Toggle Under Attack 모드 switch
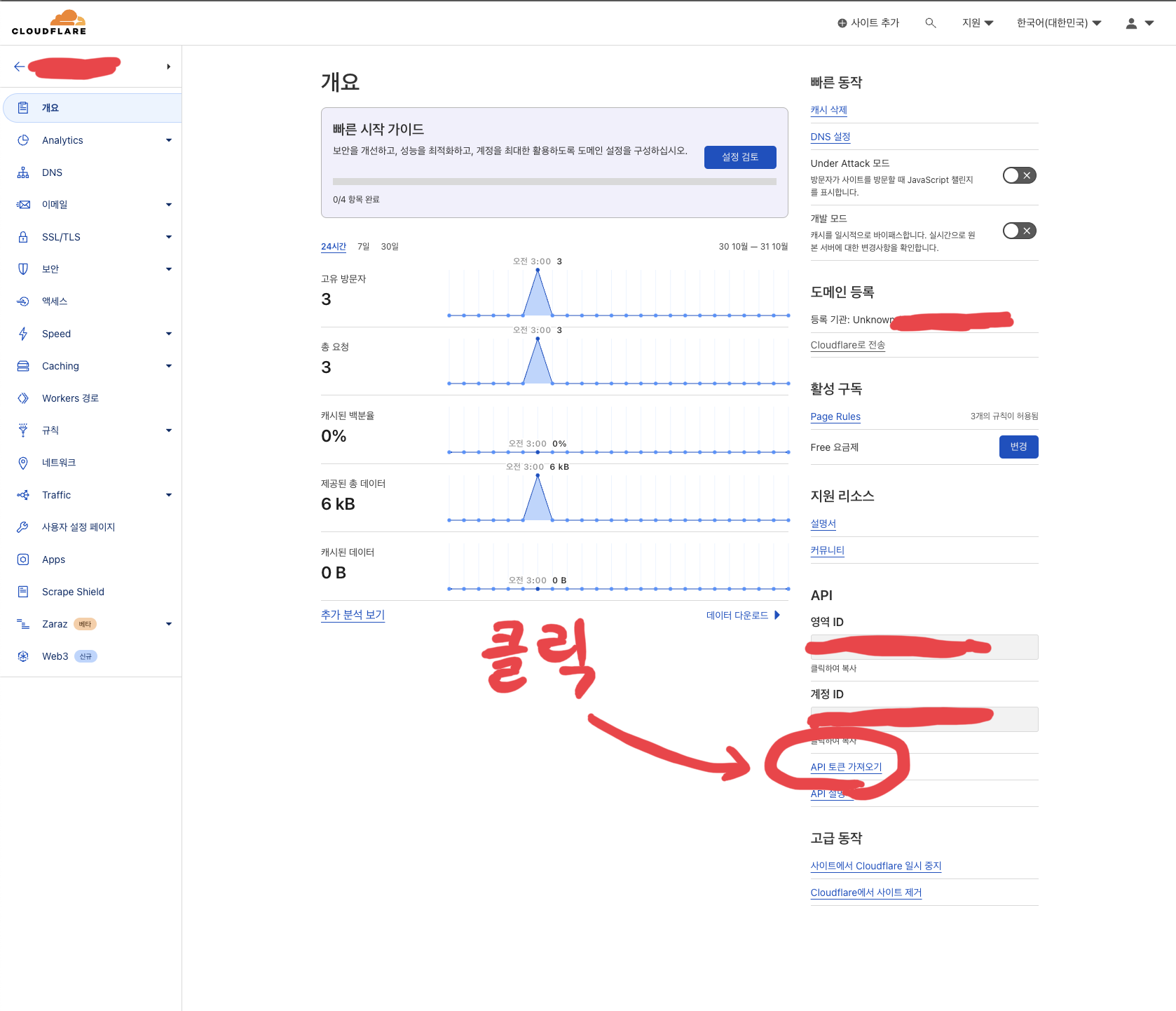The width and height of the screenshot is (1176, 1011). click(x=1019, y=175)
